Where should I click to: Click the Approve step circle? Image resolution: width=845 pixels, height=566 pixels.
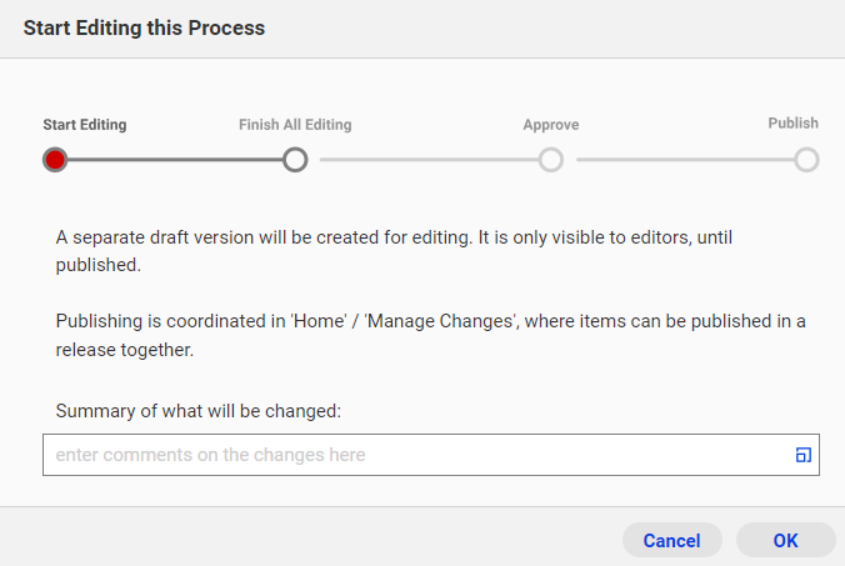coord(551,160)
